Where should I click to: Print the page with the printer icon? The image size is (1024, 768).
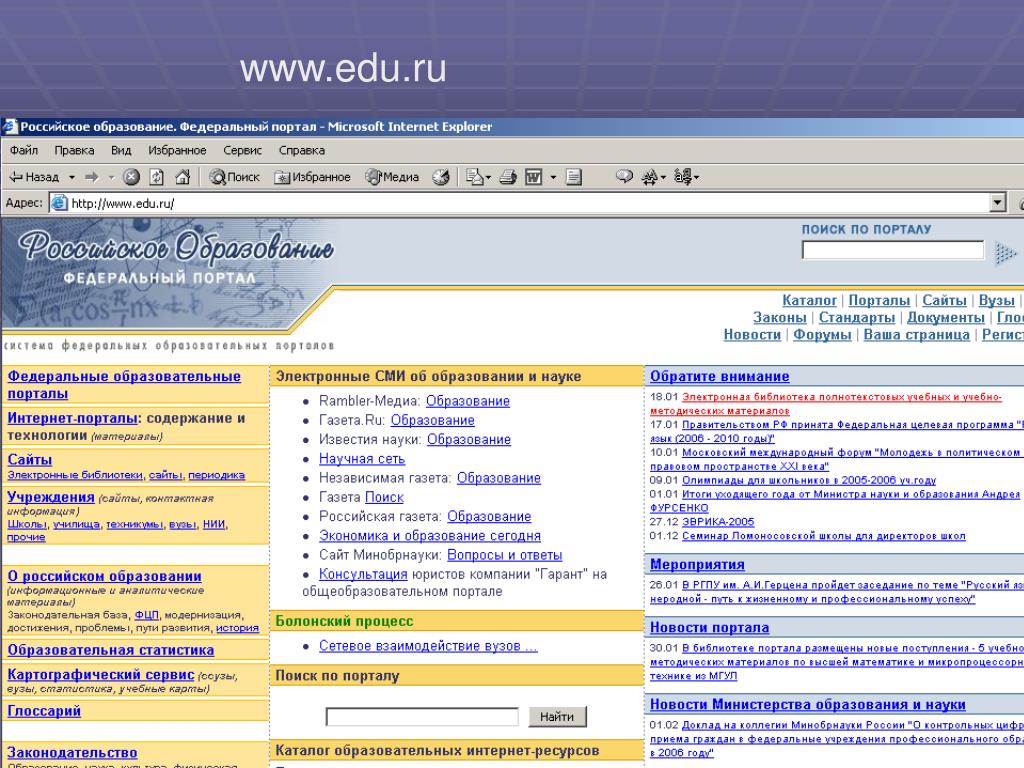508,177
